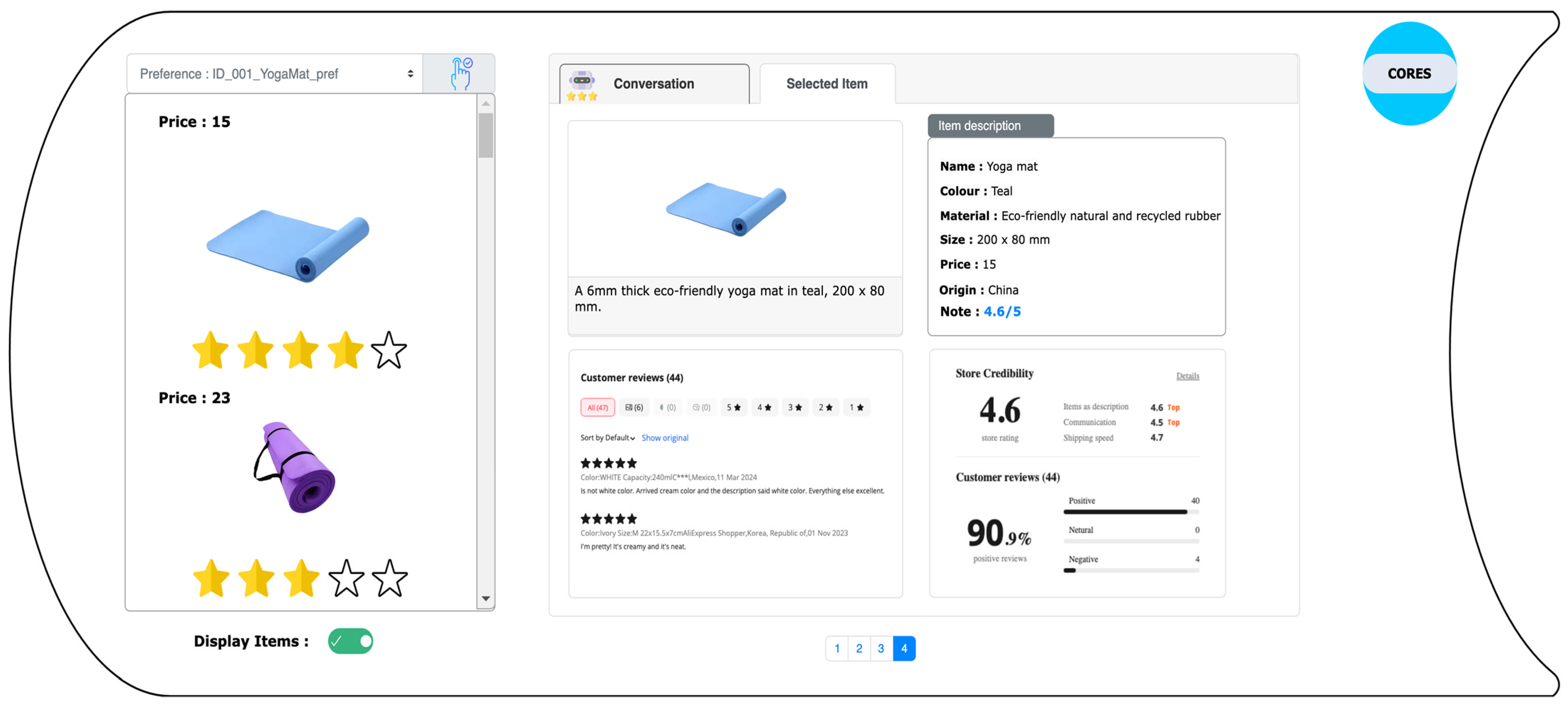This screenshot has height=706, width=1568.
Task: Click the robot icon on Conversation tab
Action: (x=582, y=81)
